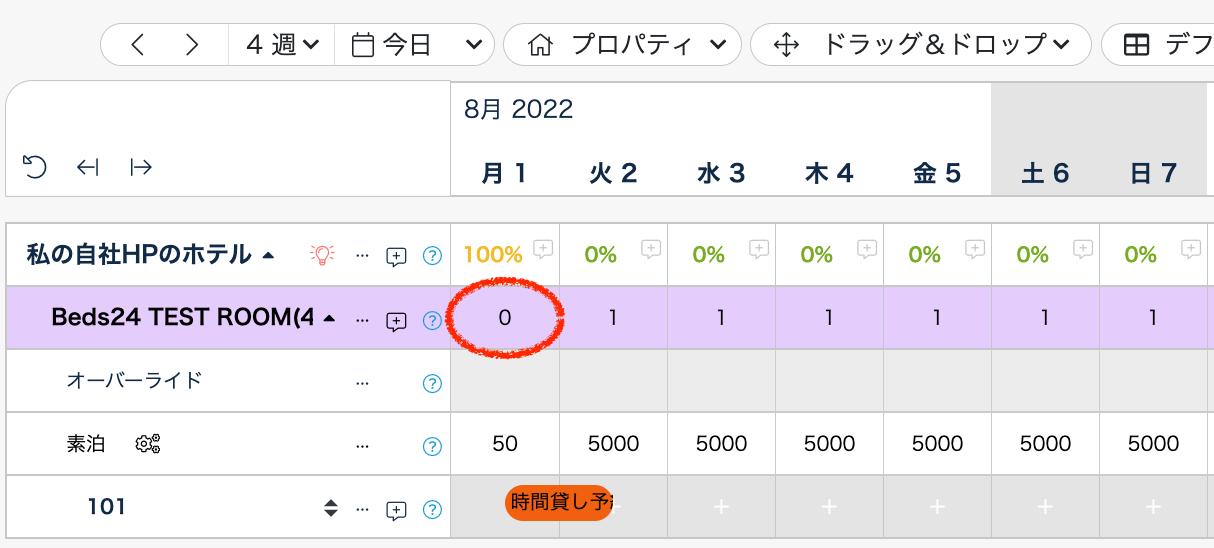Collapse the Beds24 TEST ROOM row
1214x548 pixels.
[x=329, y=319]
